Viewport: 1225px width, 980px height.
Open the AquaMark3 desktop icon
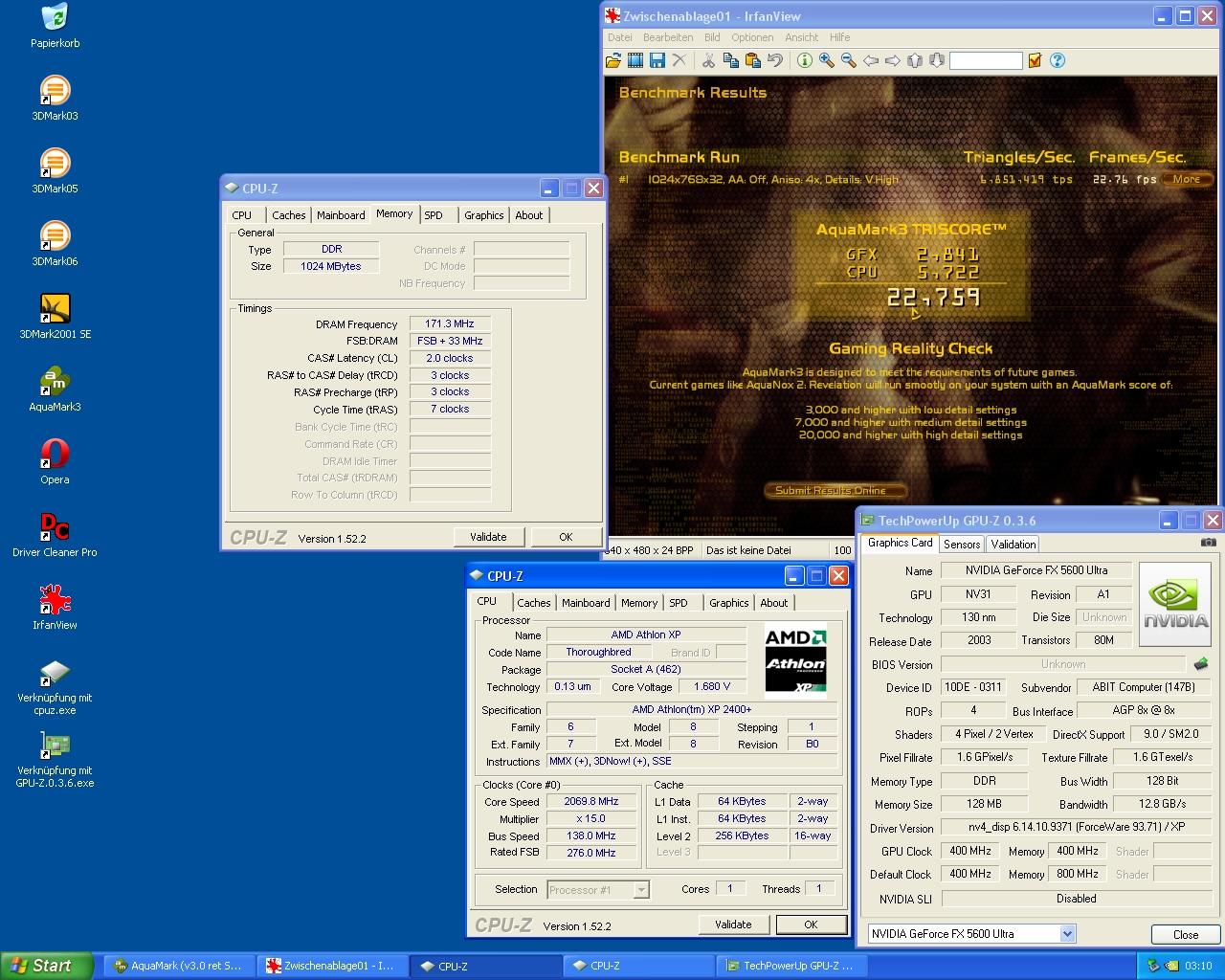click(x=55, y=390)
